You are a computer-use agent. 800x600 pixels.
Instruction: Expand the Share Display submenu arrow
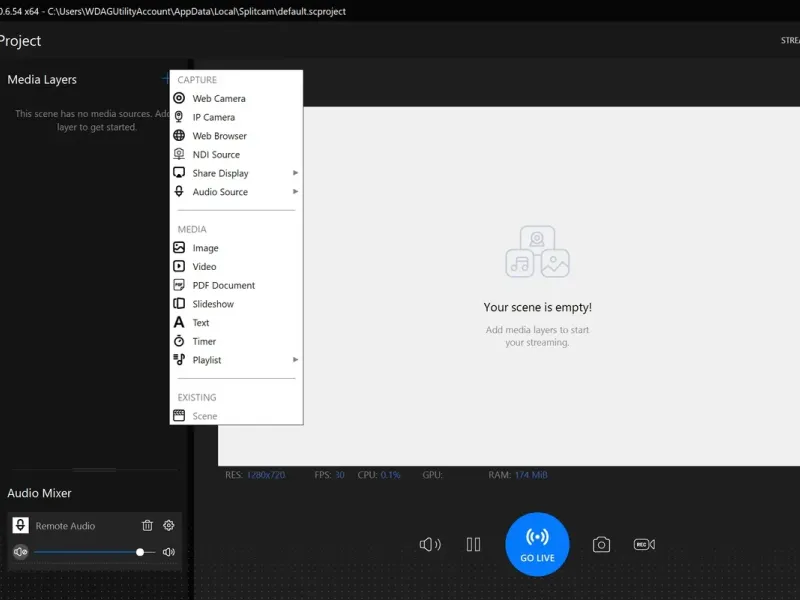click(x=295, y=173)
